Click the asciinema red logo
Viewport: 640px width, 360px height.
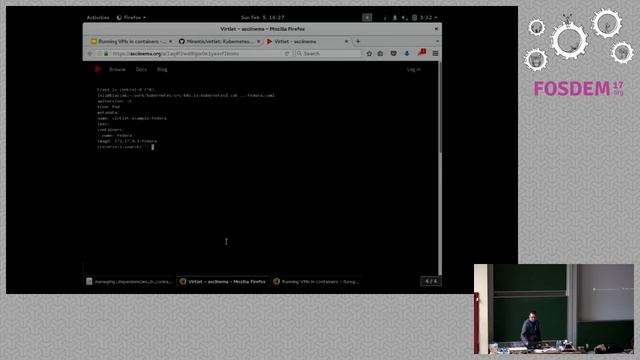tap(98, 69)
